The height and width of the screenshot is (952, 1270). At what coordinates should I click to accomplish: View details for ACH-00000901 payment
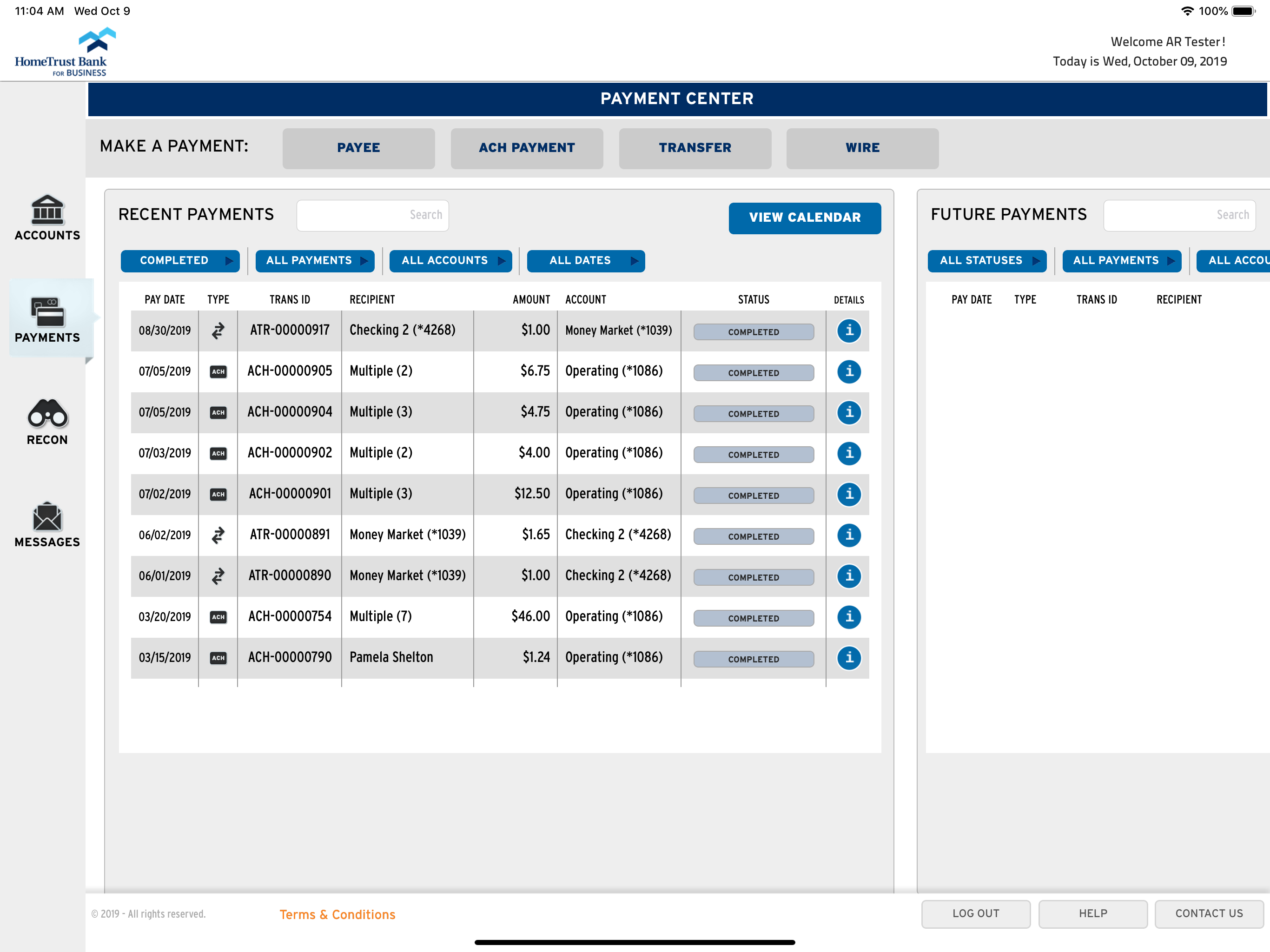[x=848, y=495]
